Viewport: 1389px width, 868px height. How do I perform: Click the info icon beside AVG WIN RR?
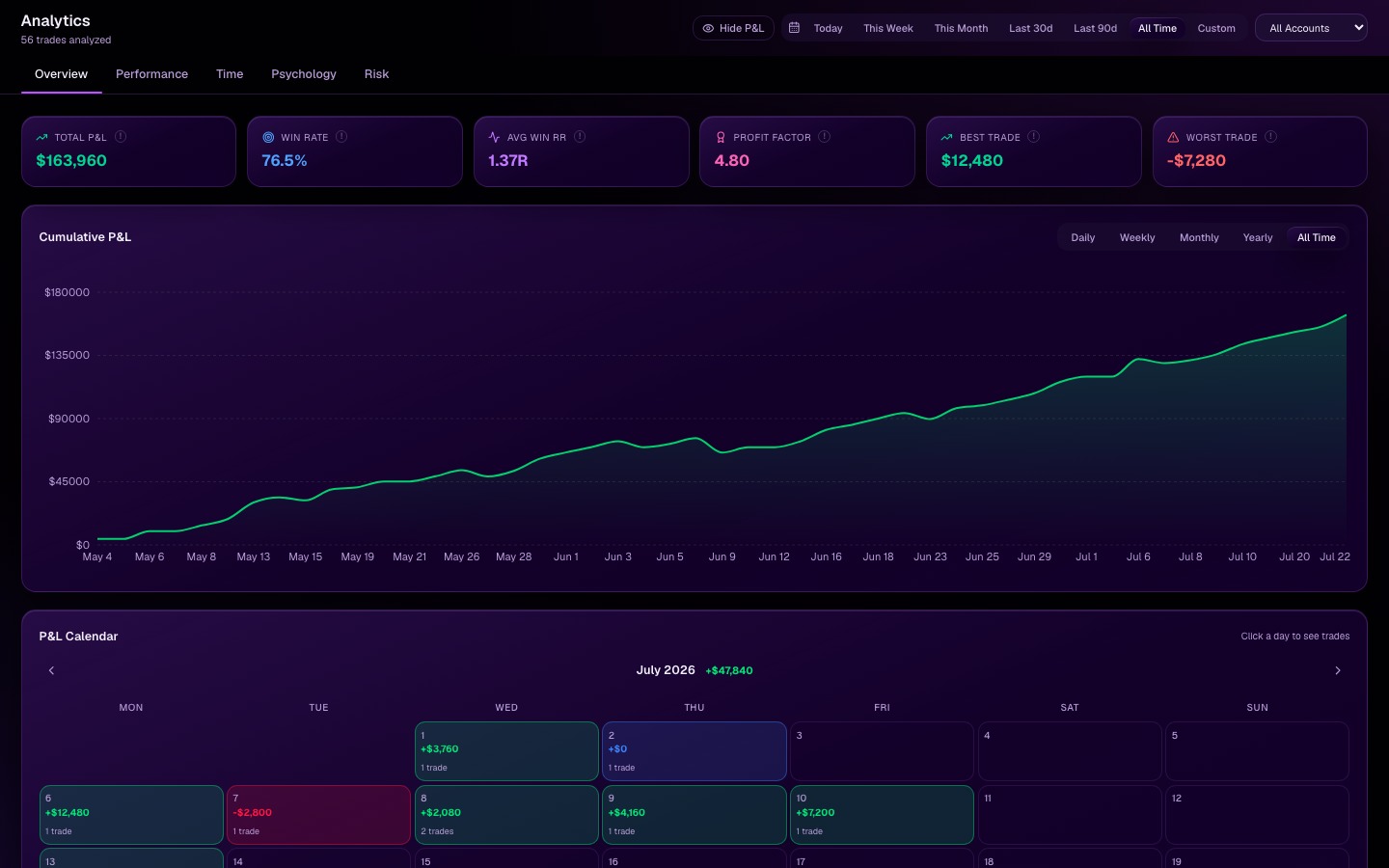580,137
